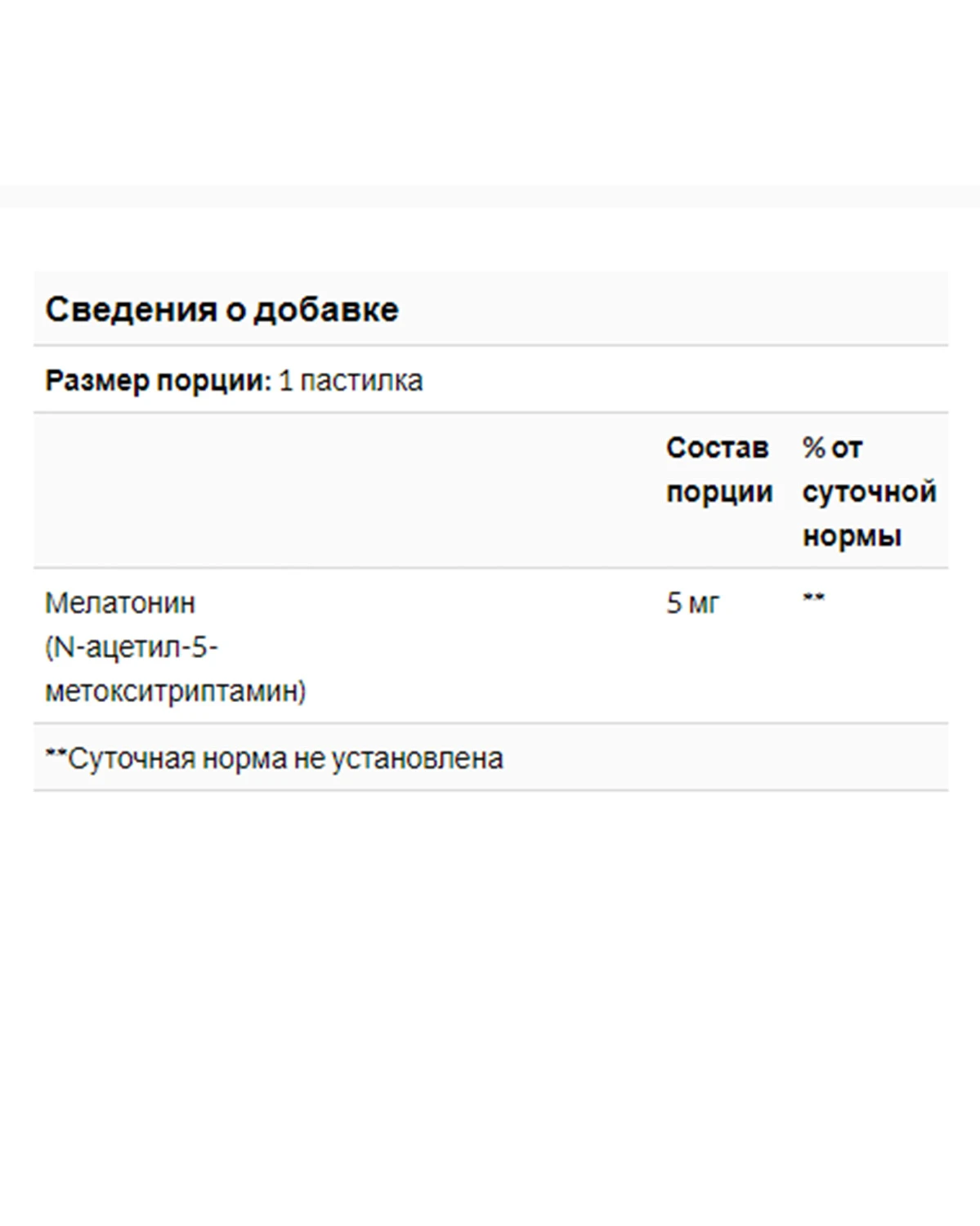Click the word "Состав" in column header
This screenshot has height=1226, width=980.
717,448
